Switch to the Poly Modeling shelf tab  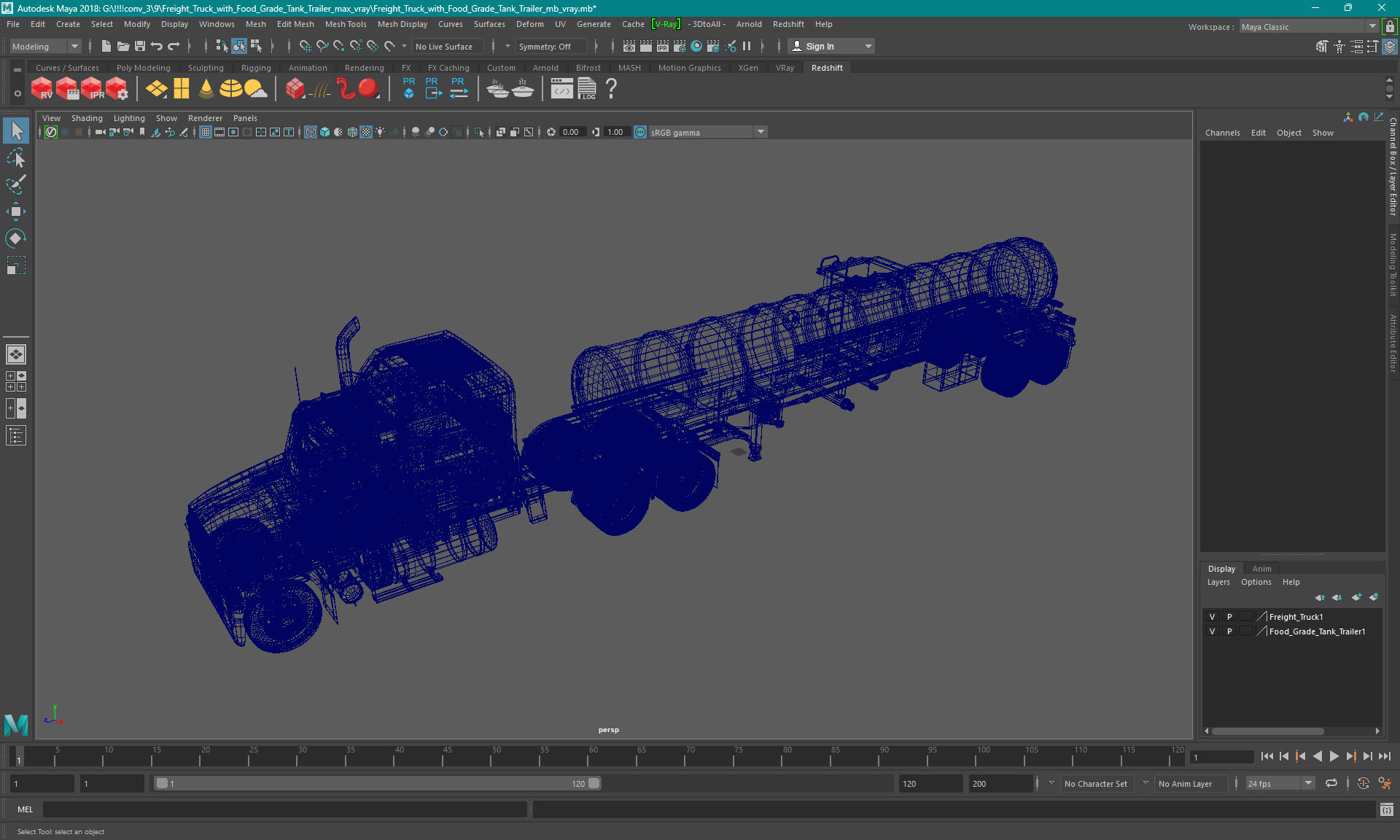143,68
